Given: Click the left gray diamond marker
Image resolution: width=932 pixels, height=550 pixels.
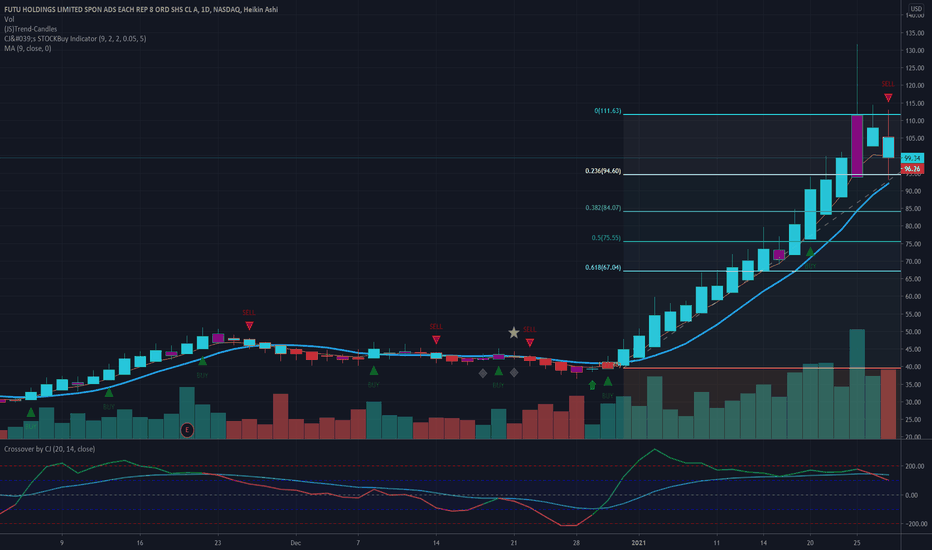Looking at the screenshot, I should tap(483, 373).
